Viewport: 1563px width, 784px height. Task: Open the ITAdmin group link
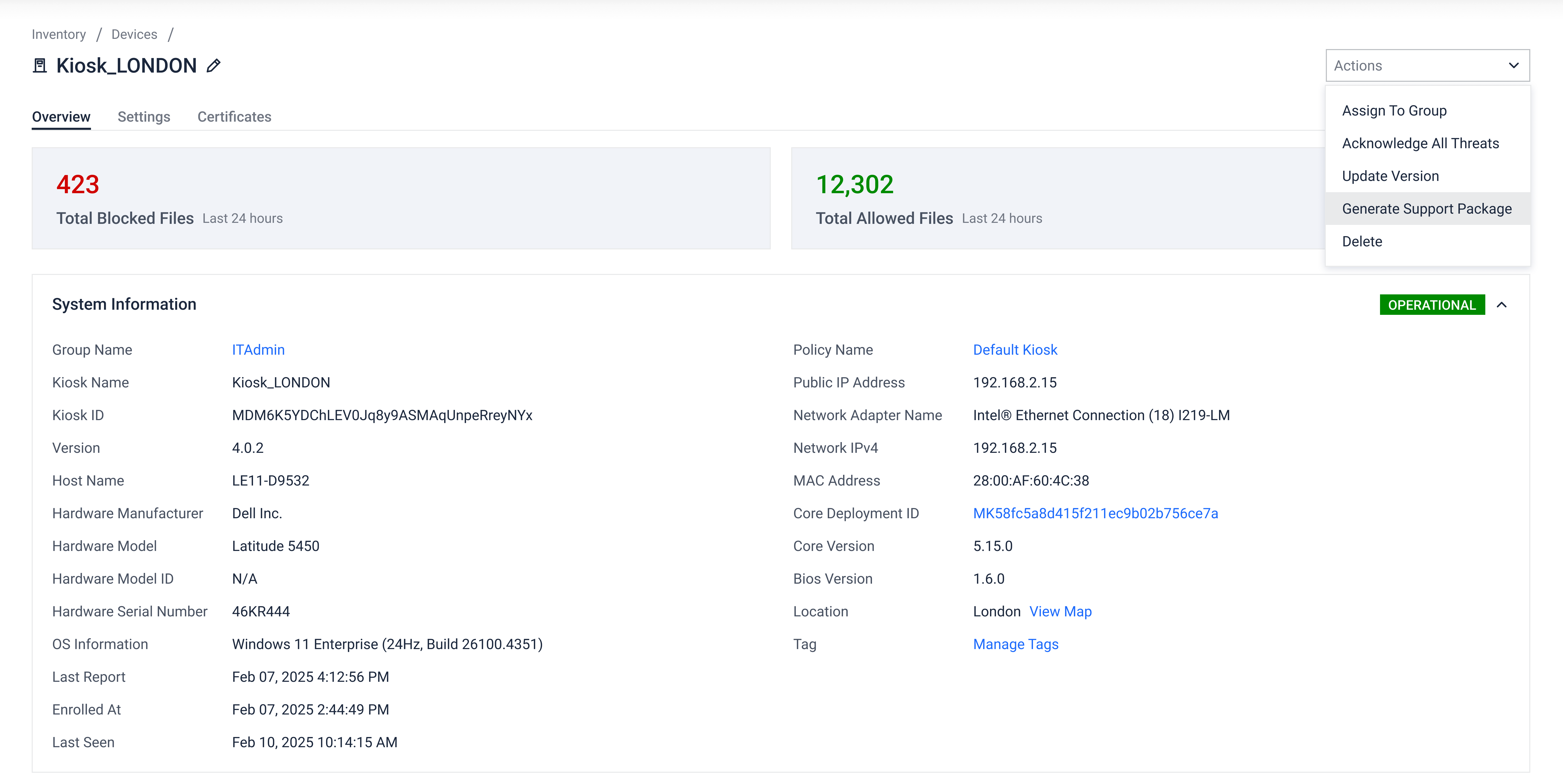(x=258, y=350)
